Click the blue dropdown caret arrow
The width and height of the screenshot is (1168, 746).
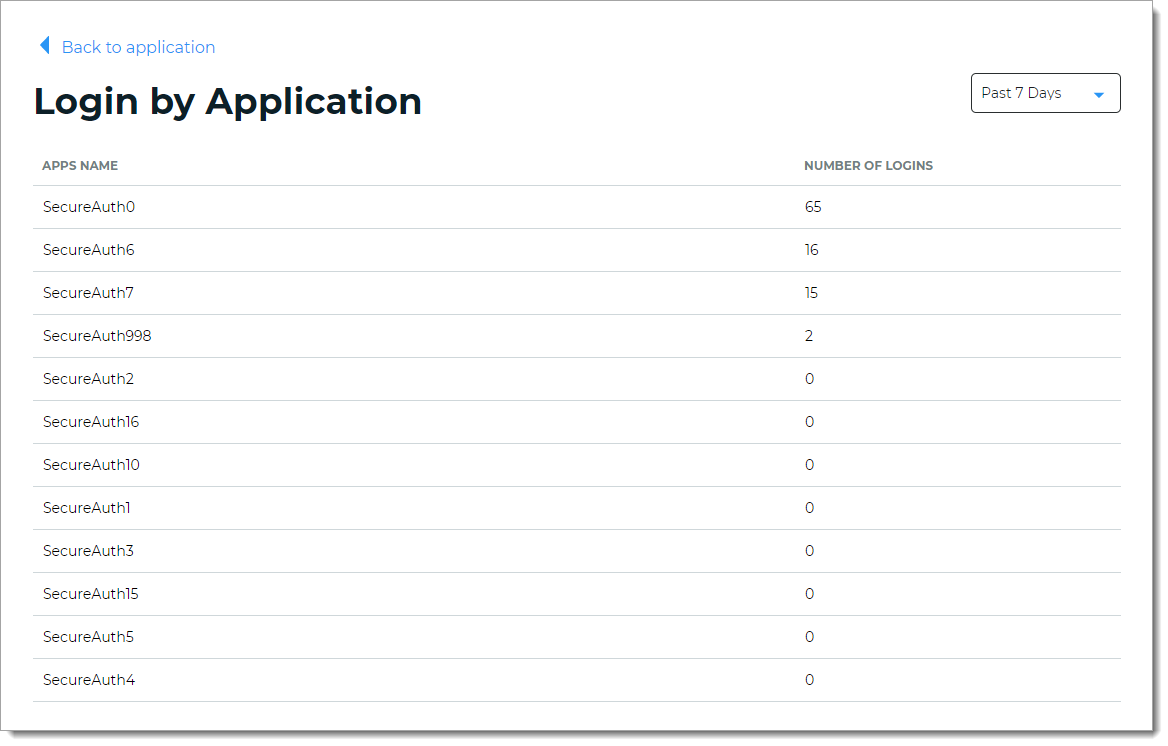click(1099, 95)
